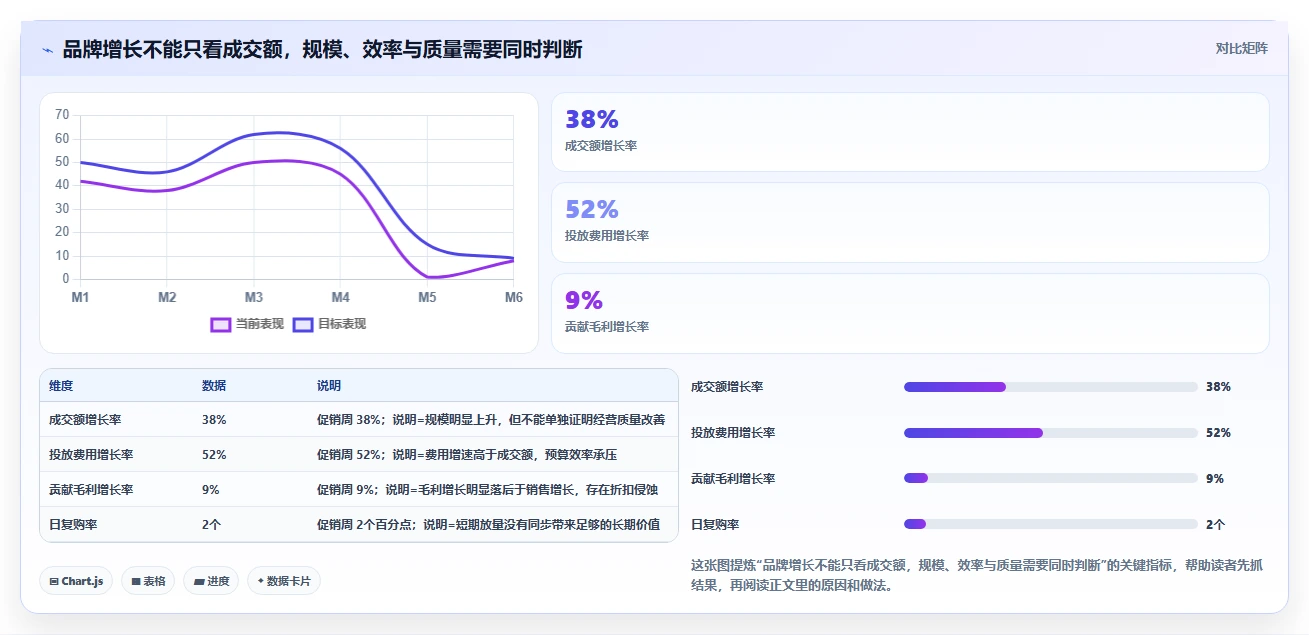Viewport: 1309px width, 635px height.
Task: Toggle the 当前表现 legend swatch
Action: coord(220,324)
